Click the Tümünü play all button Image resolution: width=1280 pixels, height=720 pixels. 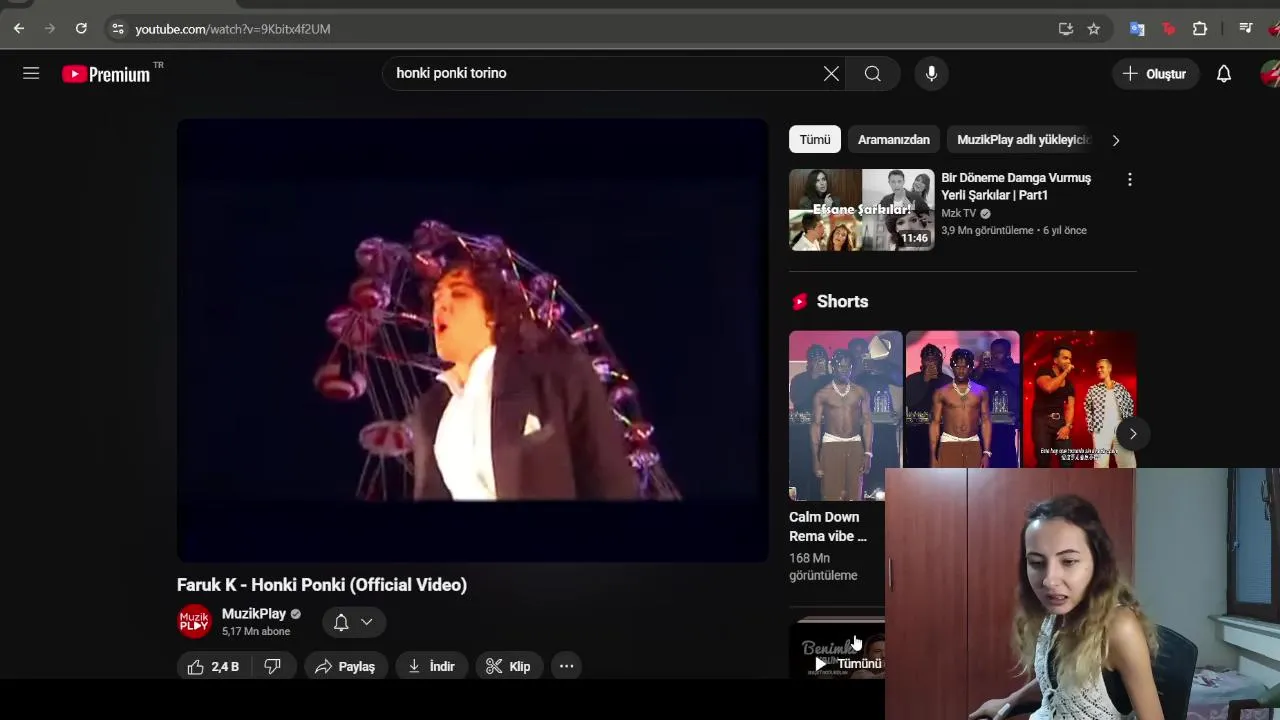(847, 664)
